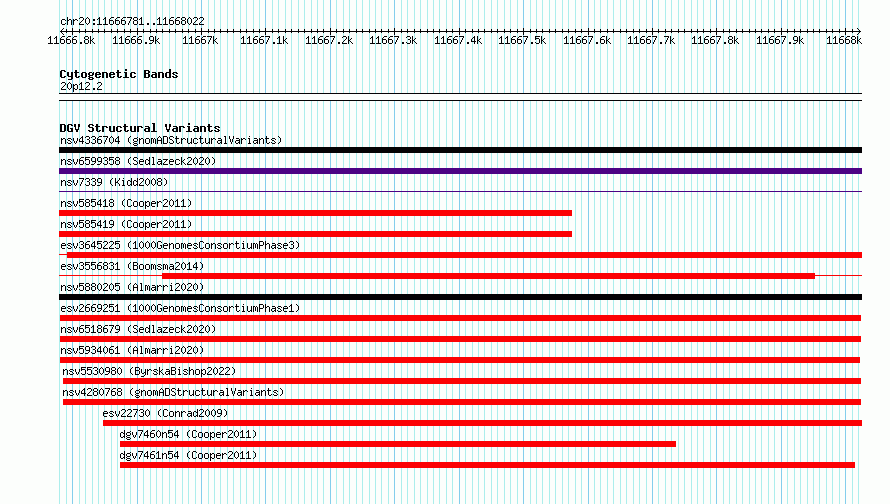Open the esv2669251 1000GenomesConsortiumPhase1 label
890x504 pixels.
180,308
